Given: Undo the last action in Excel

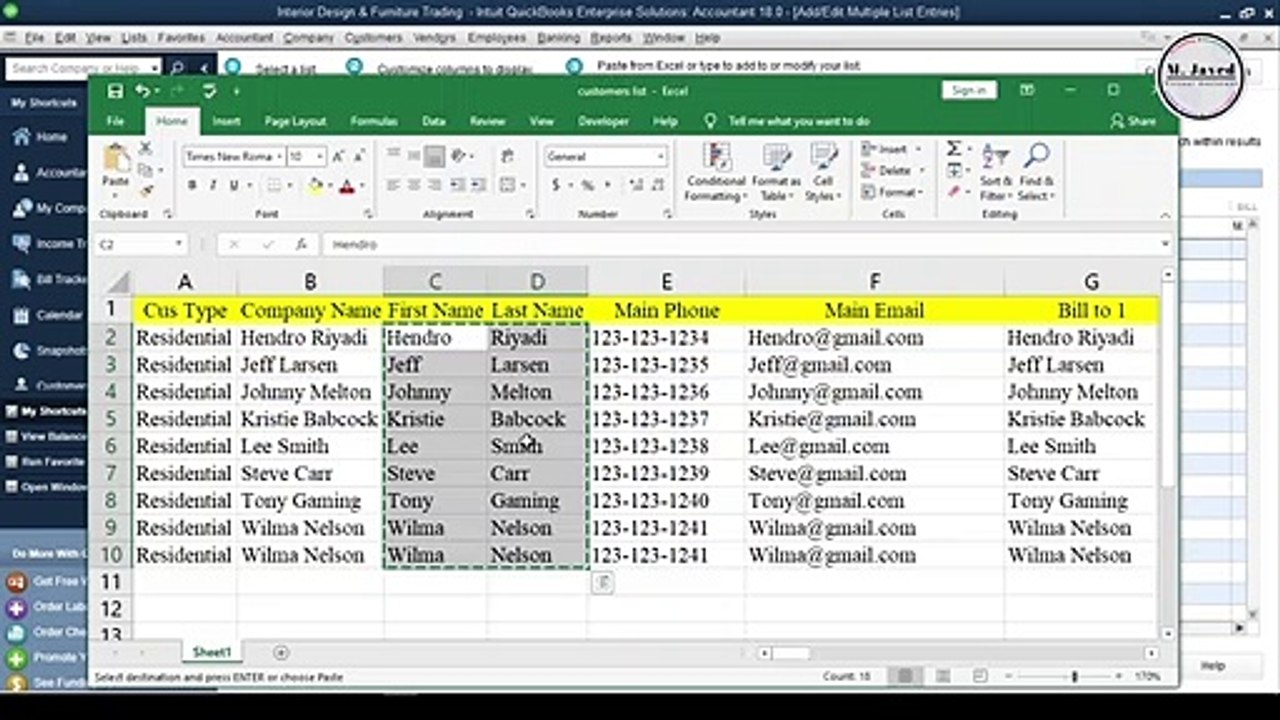Looking at the screenshot, I should tap(143, 91).
